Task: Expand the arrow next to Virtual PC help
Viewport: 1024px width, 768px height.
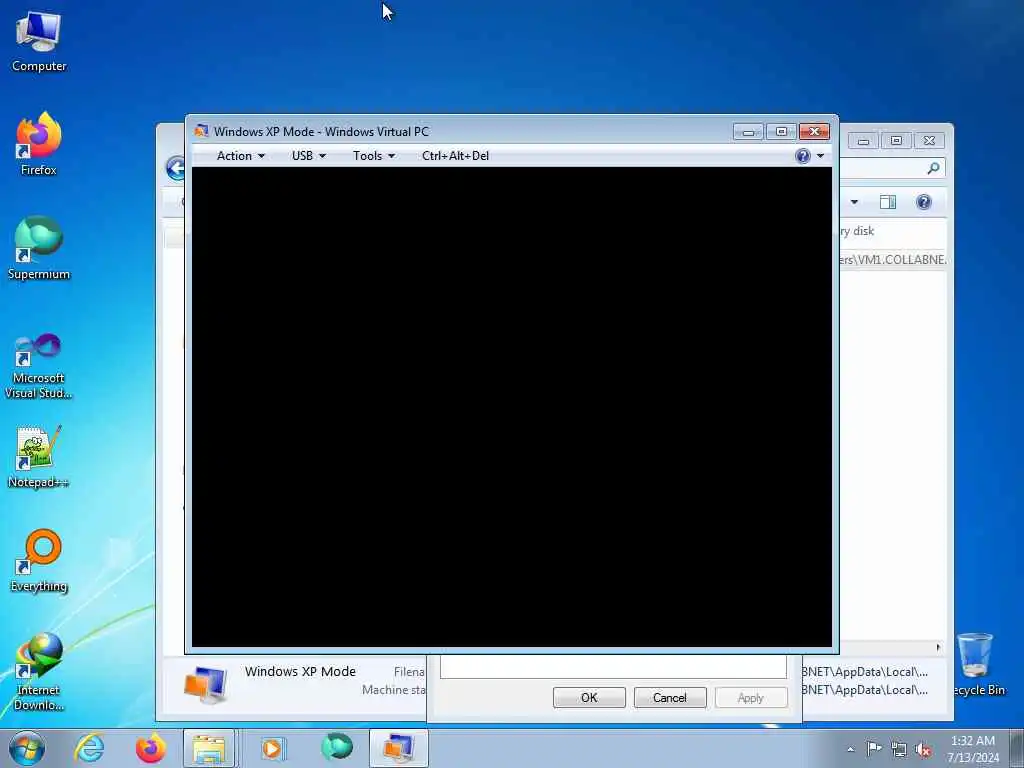Action: tap(820, 156)
